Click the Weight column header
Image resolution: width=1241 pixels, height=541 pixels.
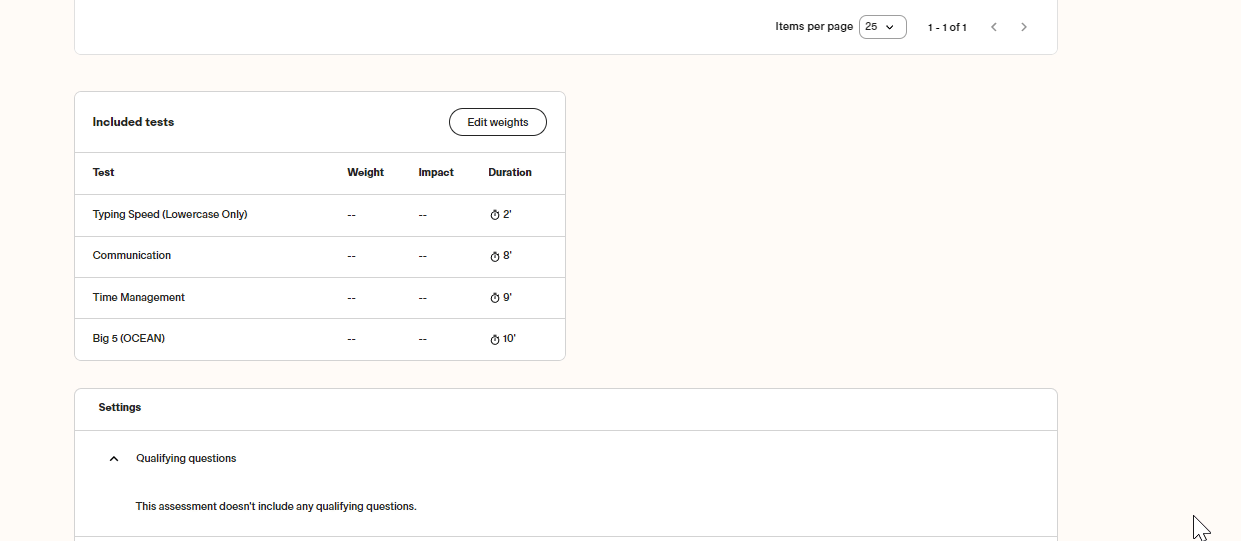point(365,173)
